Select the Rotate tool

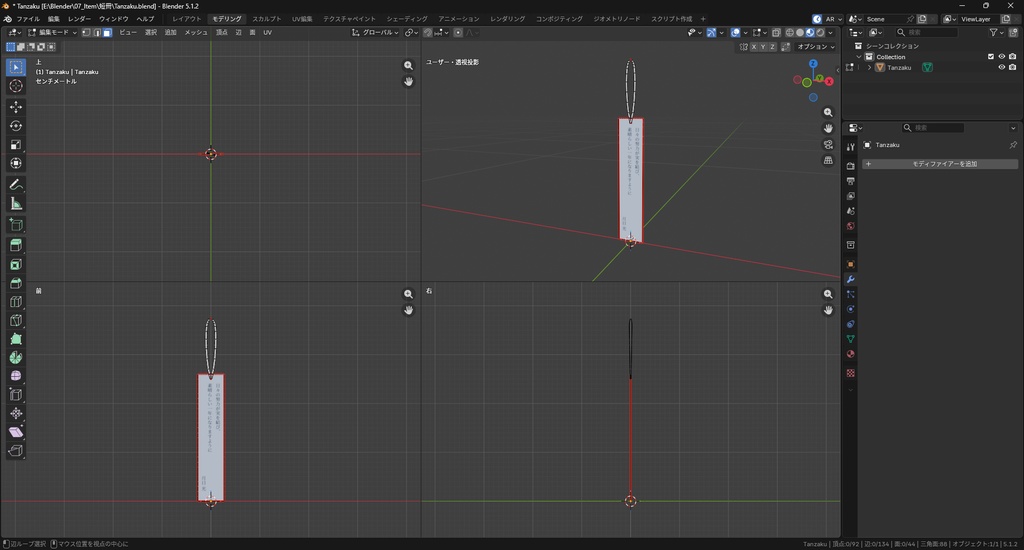[x=16, y=126]
